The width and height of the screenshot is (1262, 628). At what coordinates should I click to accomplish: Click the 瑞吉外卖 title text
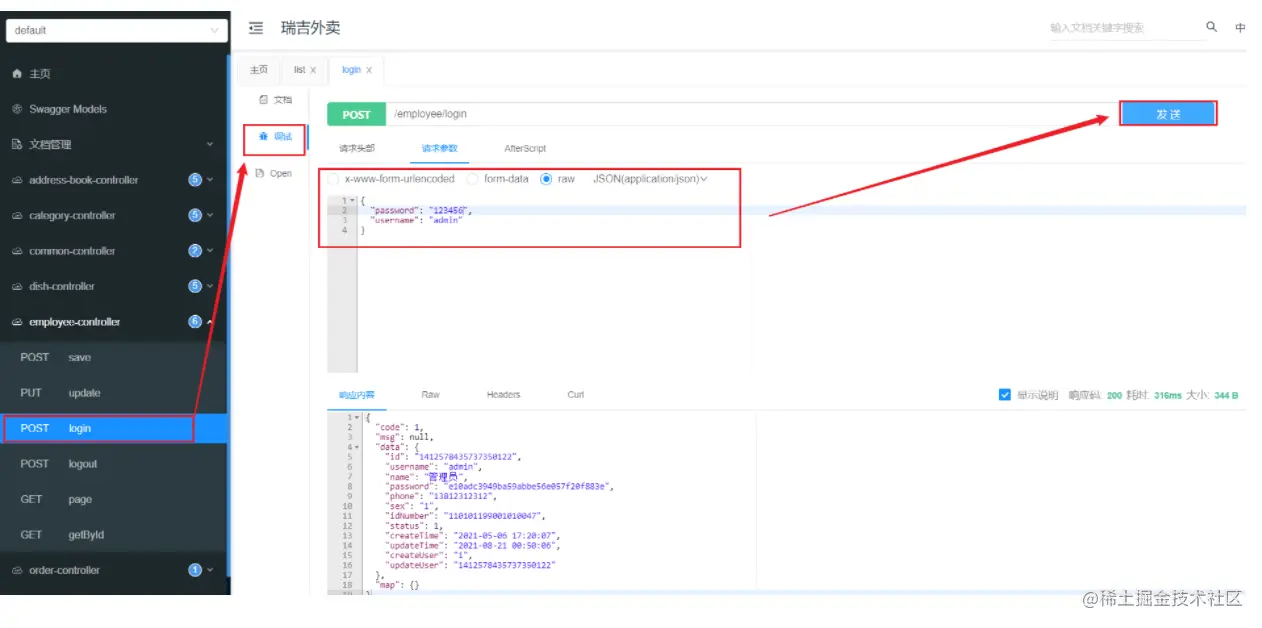311,28
